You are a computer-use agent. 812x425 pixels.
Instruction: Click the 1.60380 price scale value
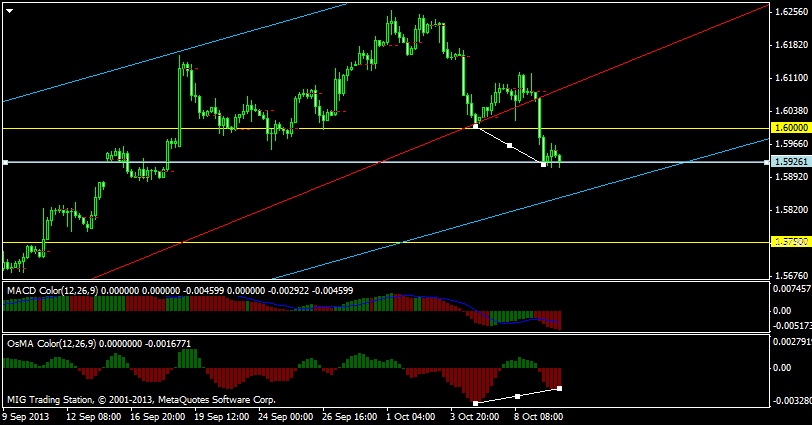point(791,111)
